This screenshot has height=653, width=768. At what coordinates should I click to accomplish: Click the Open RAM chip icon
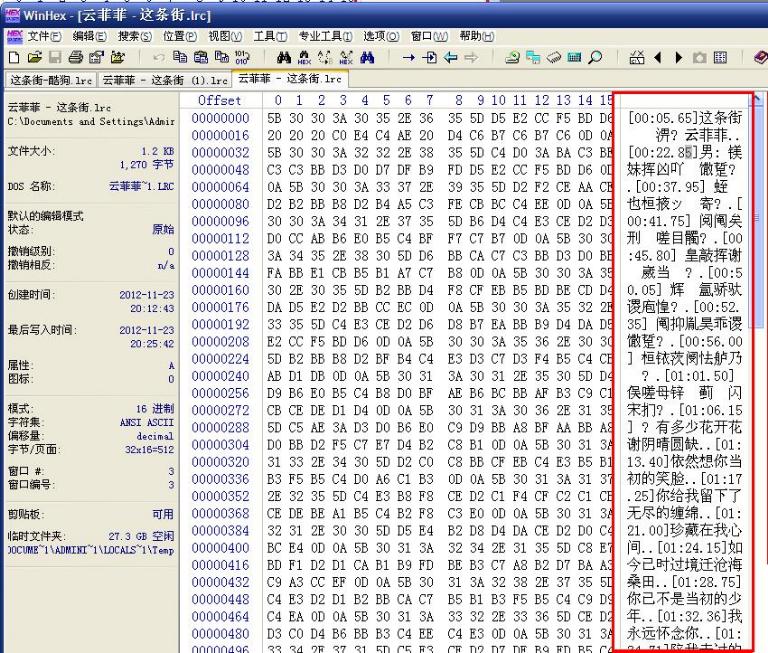click(x=553, y=58)
